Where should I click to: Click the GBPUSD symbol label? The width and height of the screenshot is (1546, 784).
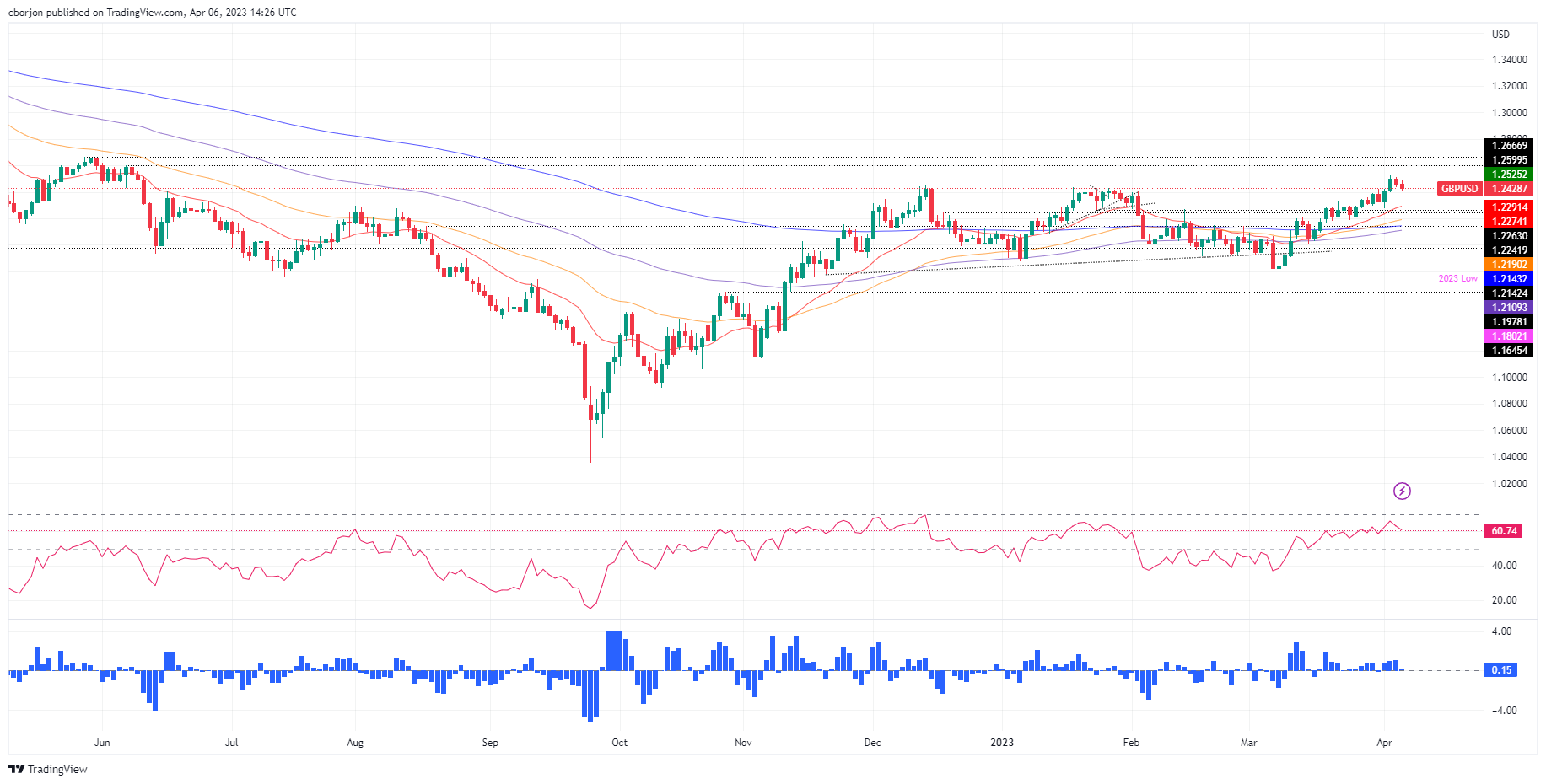pyautogui.click(x=1459, y=189)
